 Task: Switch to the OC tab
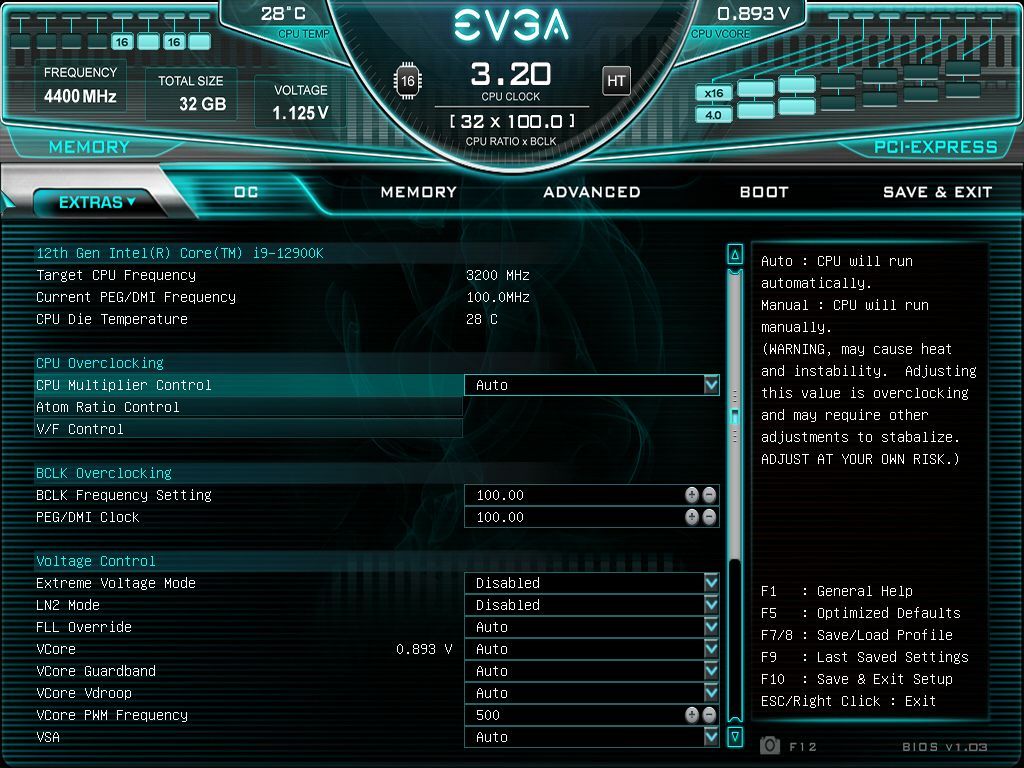tap(246, 192)
